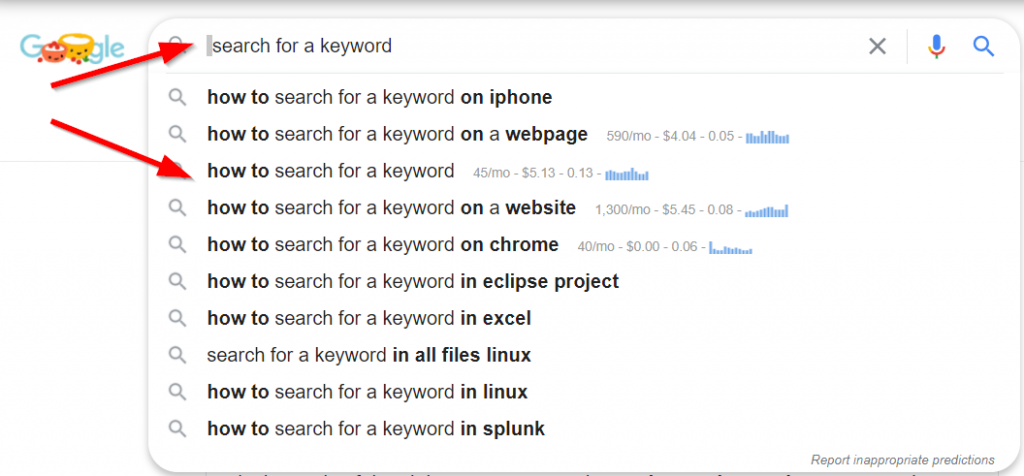1024x476 pixels.
Task: Select suggestion ending "in splunk"
Action: tap(375, 429)
